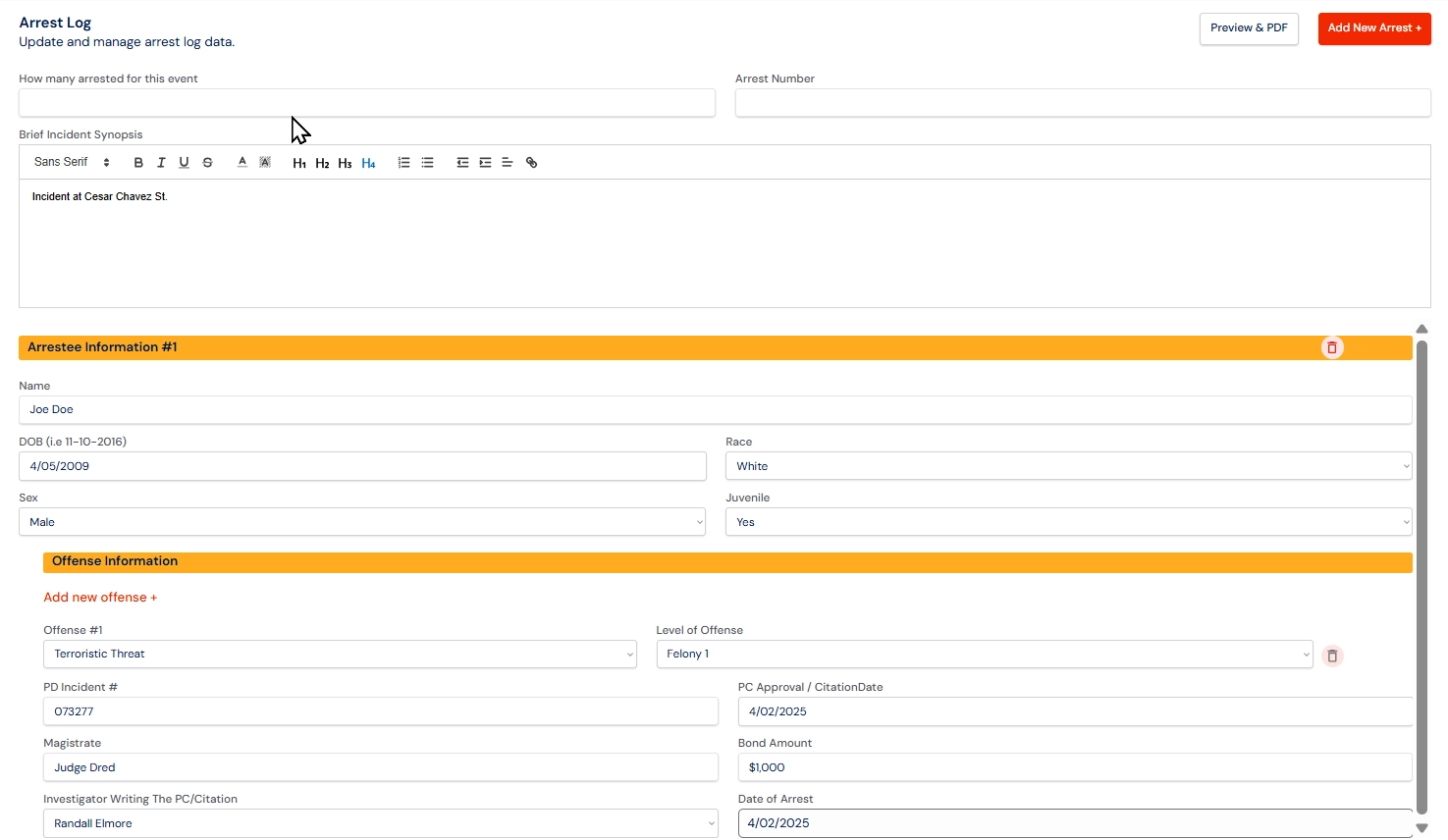Click the PD Incident # field 073277
Screen dimensions: 1448x840
381,711
